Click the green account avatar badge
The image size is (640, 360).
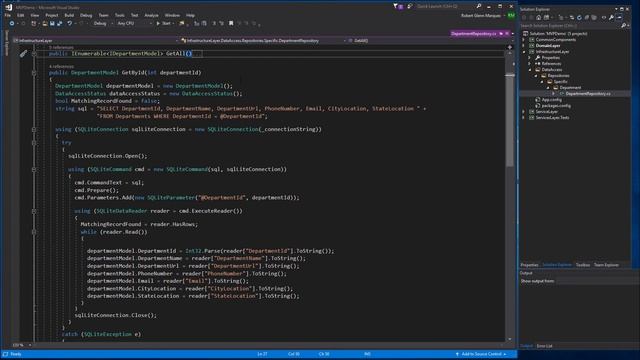pyautogui.click(x=511, y=16)
